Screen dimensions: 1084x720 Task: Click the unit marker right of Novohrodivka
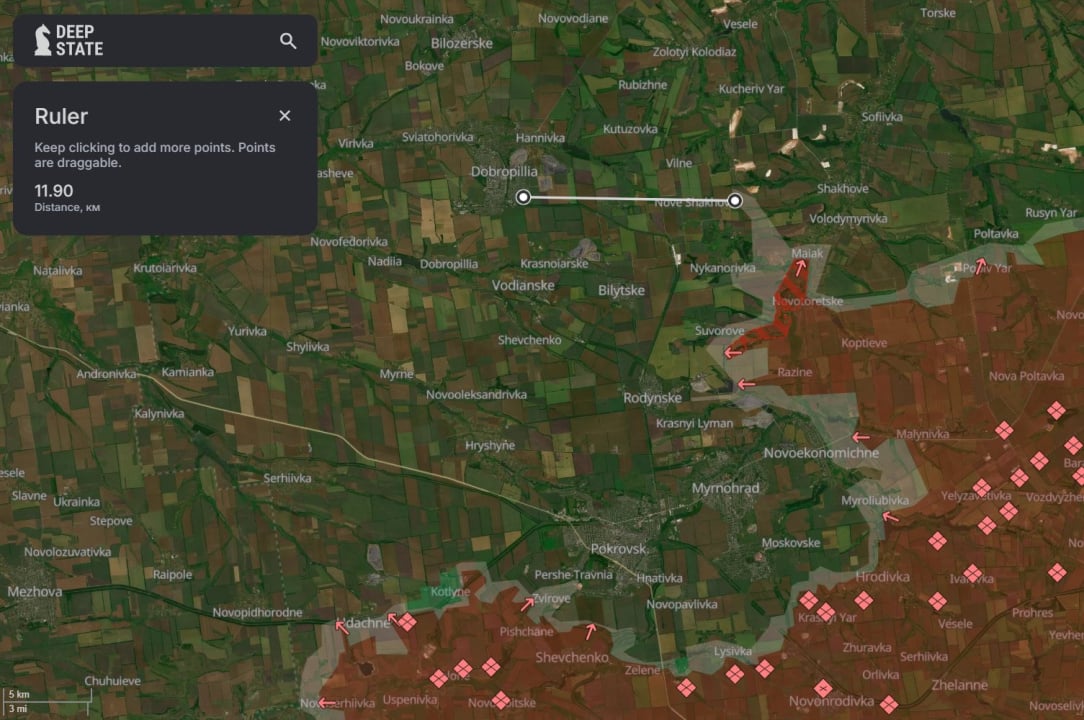coord(889,704)
